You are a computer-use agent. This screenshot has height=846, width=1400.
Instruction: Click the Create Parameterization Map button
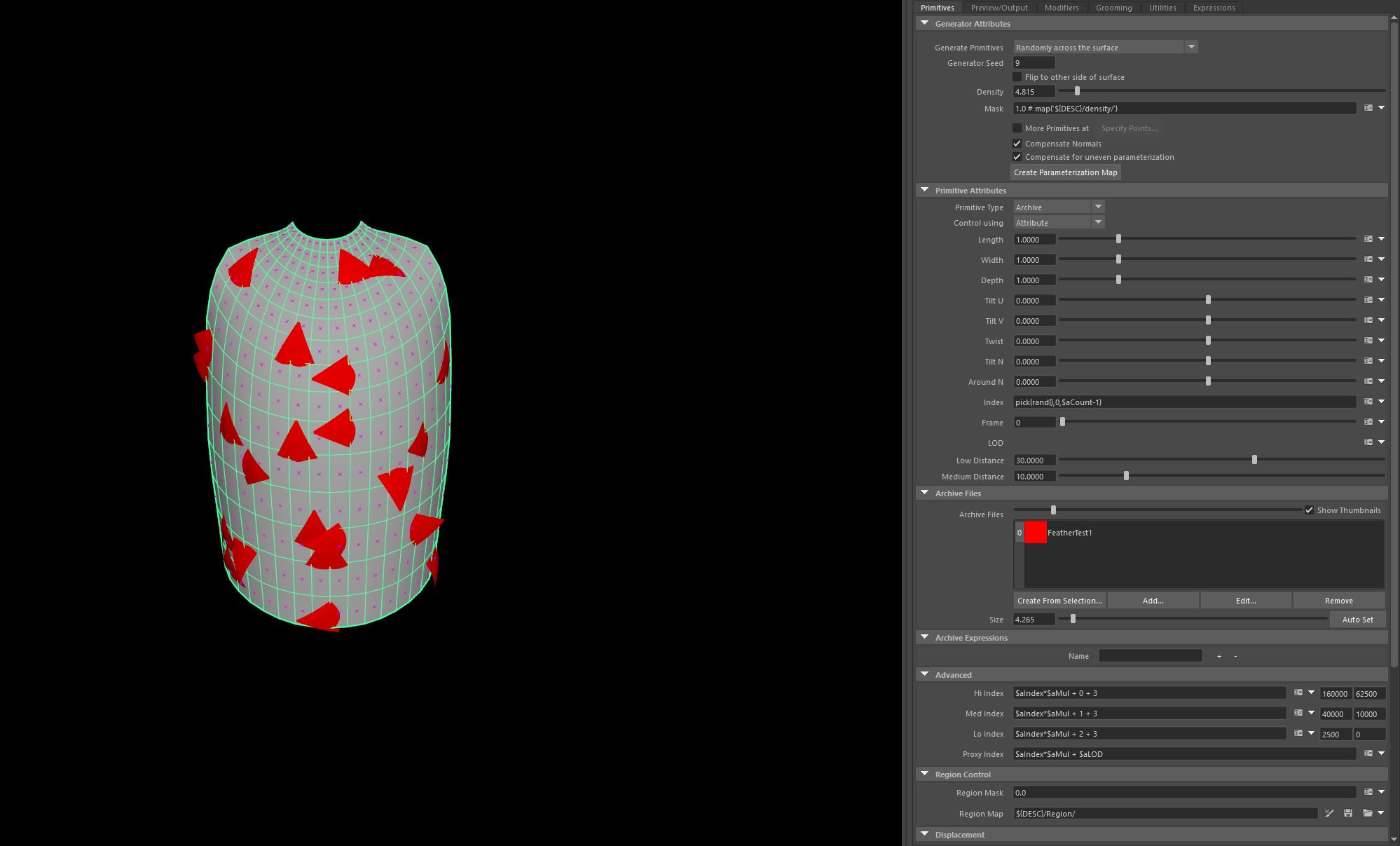point(1065,172)
